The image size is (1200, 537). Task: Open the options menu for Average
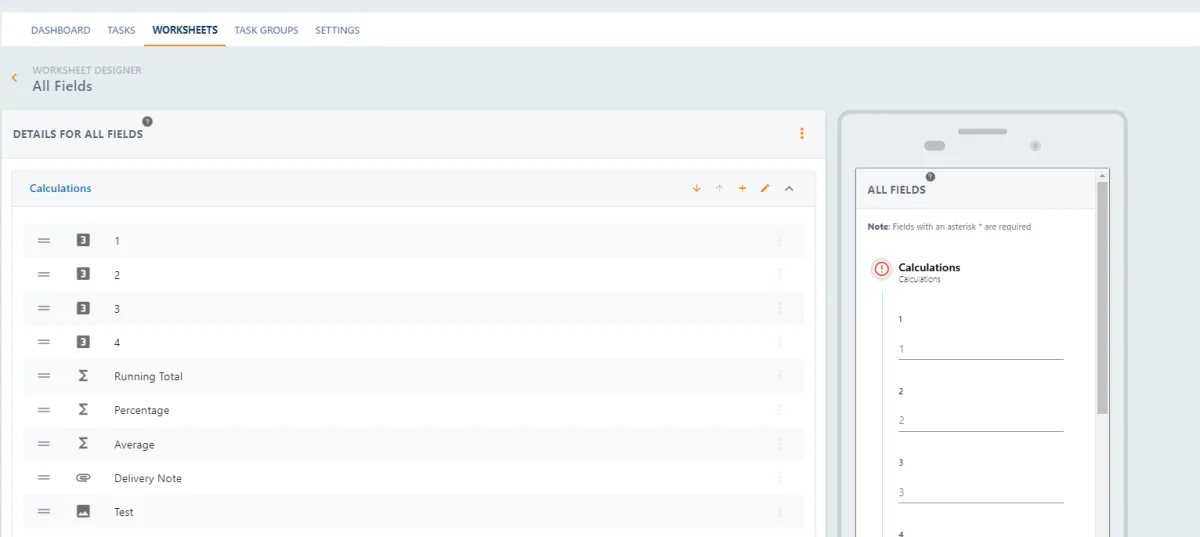pyautogui.click(x=779, y=444)
